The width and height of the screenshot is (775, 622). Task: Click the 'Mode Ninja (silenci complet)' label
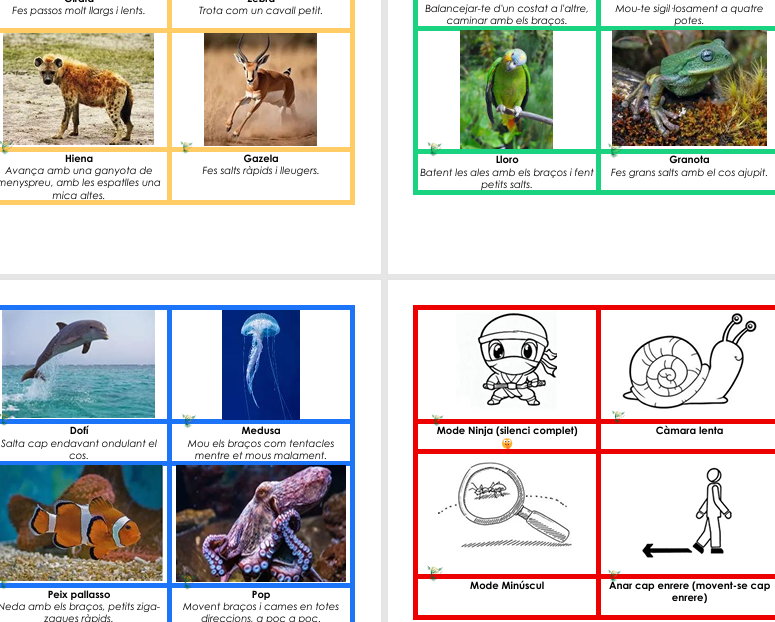pos(507,431)
